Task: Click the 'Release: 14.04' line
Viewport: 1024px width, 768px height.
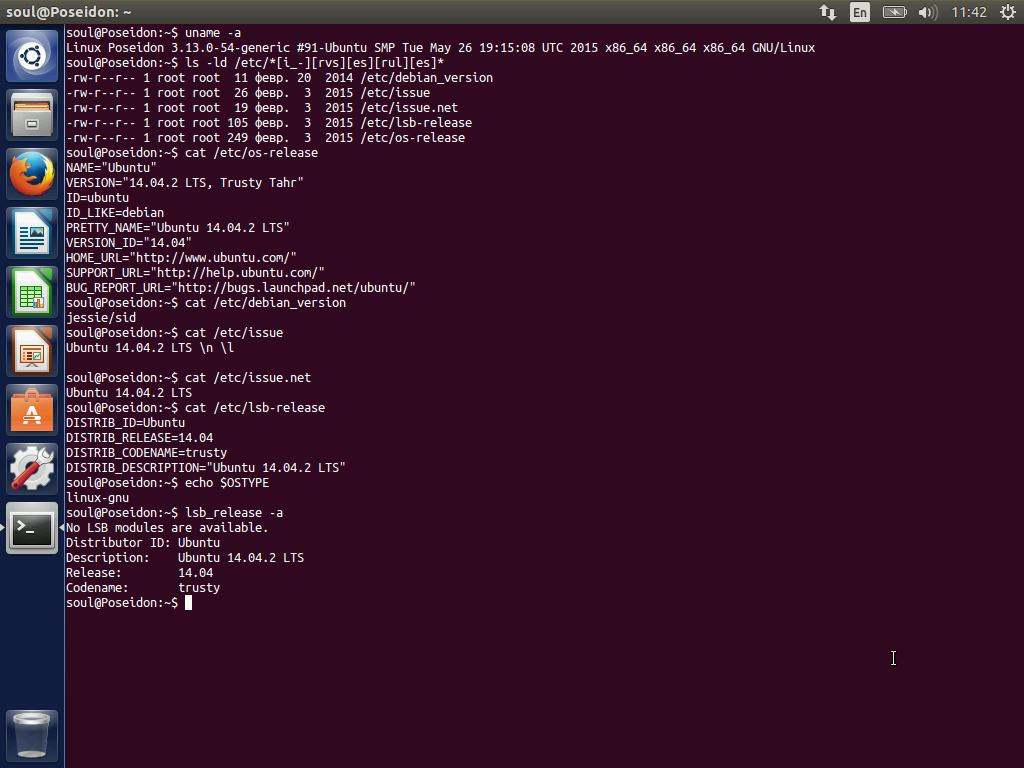Action: tap(140, 573)
